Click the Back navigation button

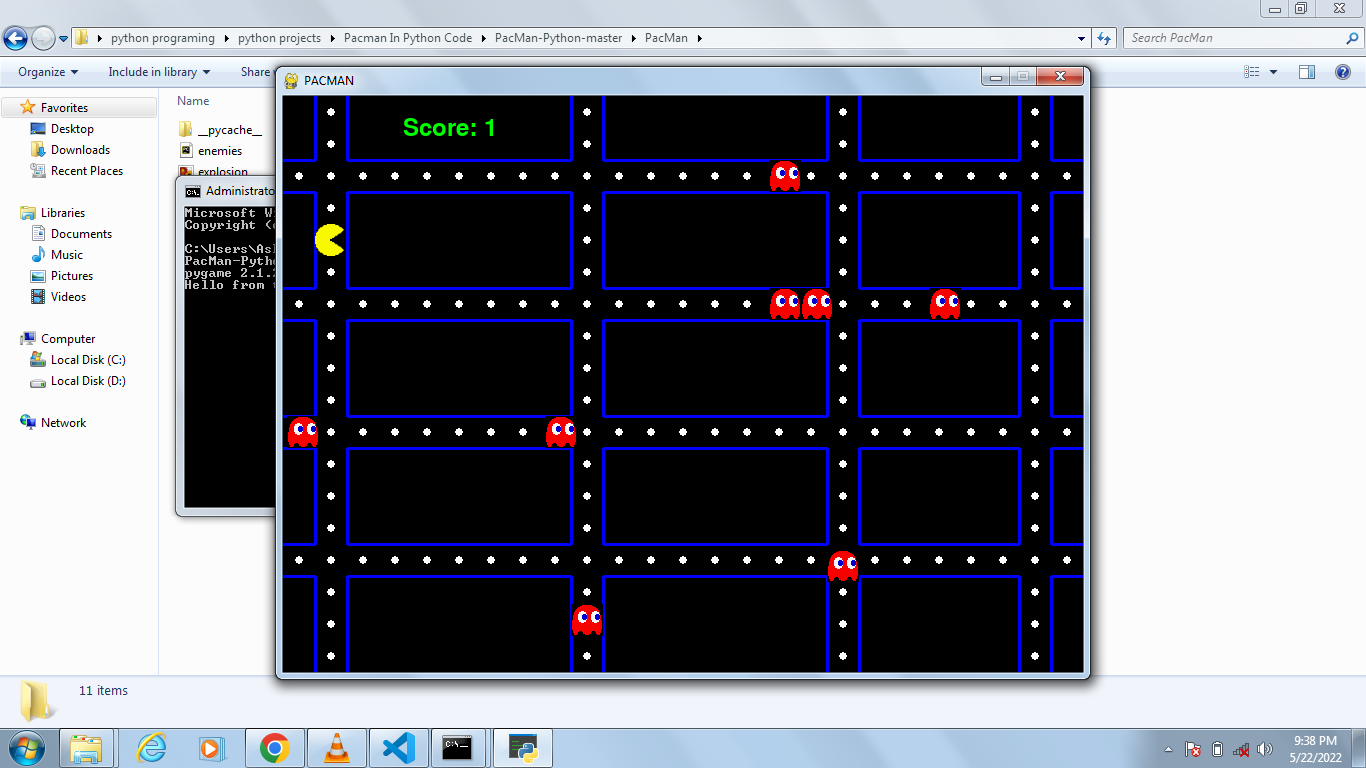16,38
